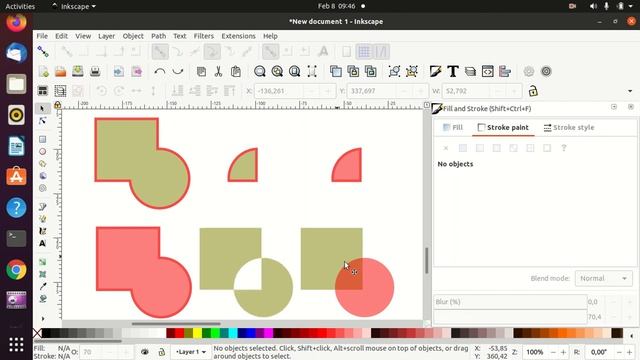The image size is (640, 360).
Task: Click Activities in the top bar
Action: coord(20,6)
